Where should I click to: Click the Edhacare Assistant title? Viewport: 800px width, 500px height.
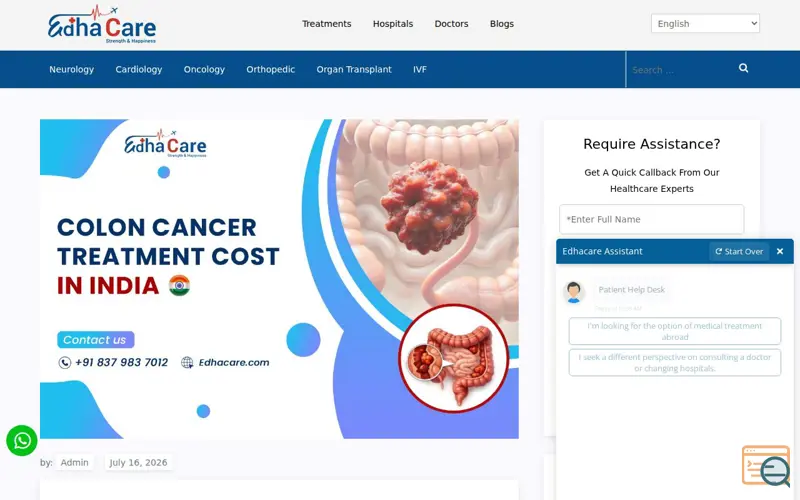pyautogui.click(x=602, y=252)
